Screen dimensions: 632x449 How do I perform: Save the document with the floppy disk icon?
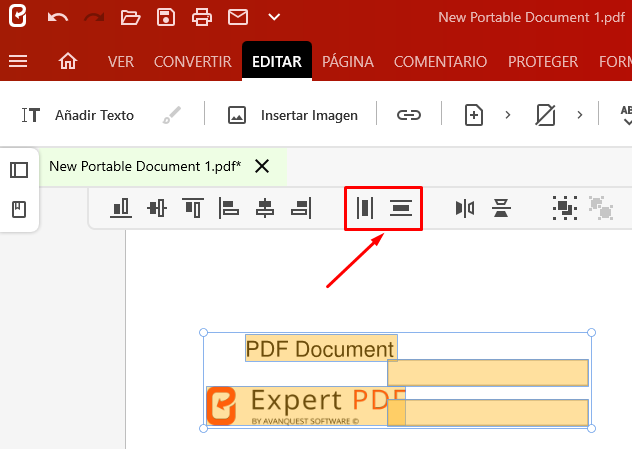tap(166, 17)
